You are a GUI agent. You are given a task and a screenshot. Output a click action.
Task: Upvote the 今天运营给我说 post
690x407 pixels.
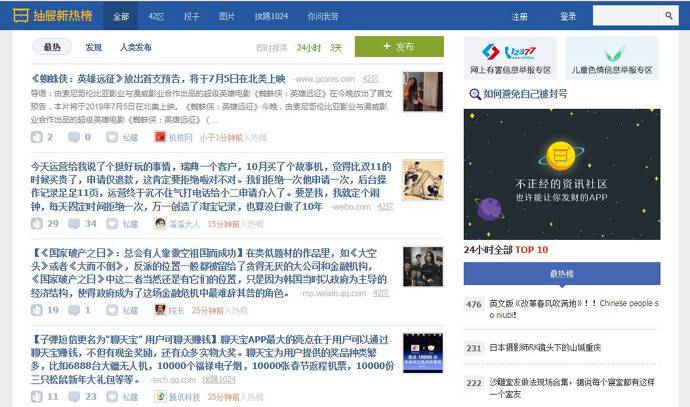coord(37,224)
